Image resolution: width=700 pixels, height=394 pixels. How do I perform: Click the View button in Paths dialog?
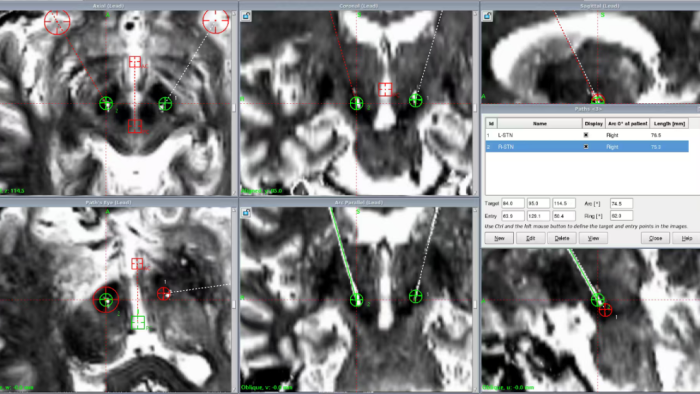coord(593,238)
